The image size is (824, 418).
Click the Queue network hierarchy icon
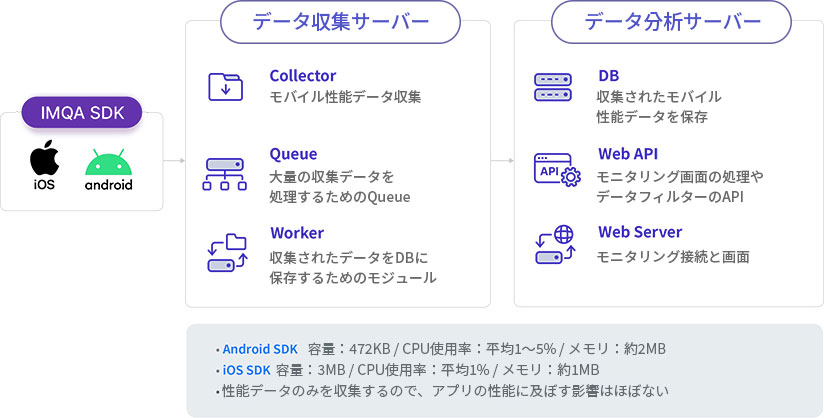225,174
